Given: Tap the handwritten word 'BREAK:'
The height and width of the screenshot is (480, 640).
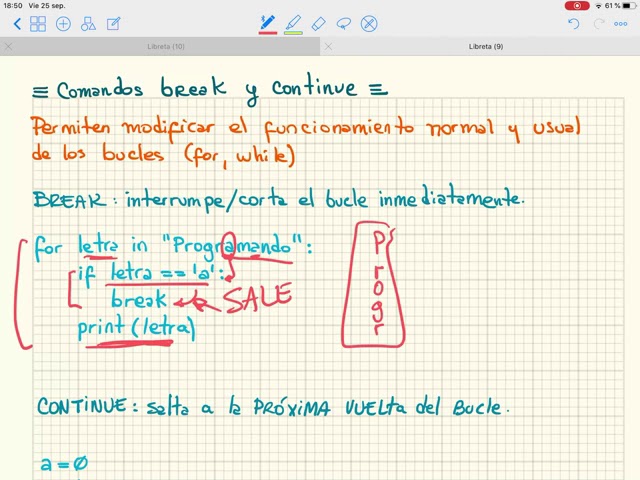Looking at the screenshot, I should (x=75, y=200).
